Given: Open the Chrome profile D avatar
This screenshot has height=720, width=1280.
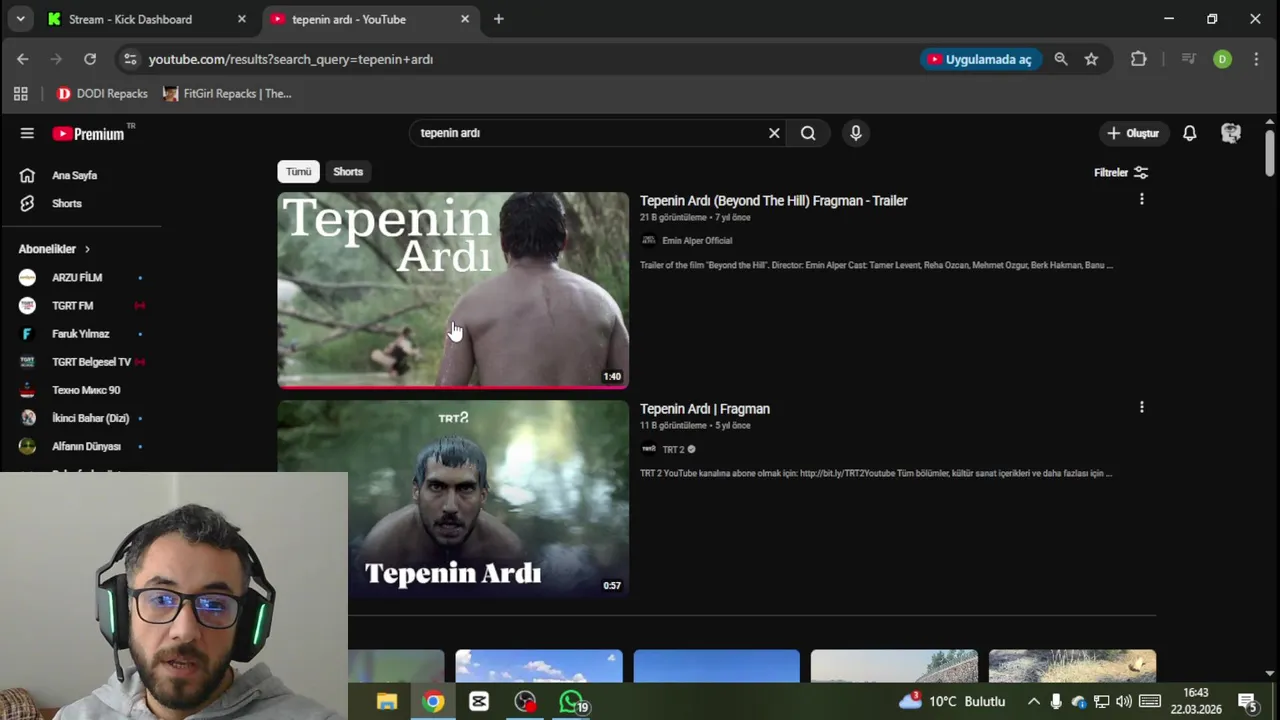Looking at the screenshot, I should coord(1222,59).
